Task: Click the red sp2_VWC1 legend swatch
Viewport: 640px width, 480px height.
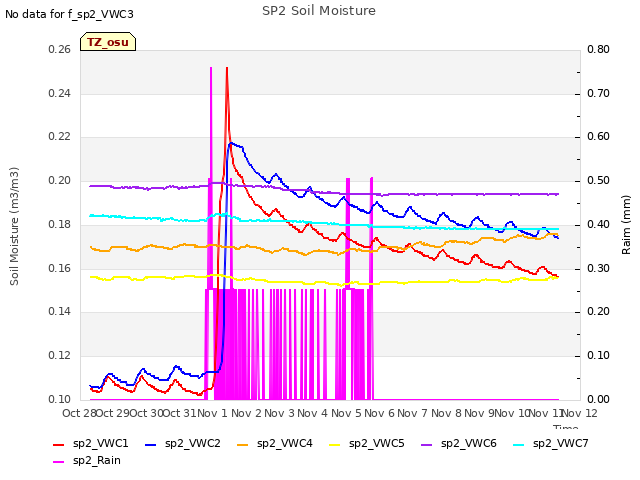Action: (59, 444)
